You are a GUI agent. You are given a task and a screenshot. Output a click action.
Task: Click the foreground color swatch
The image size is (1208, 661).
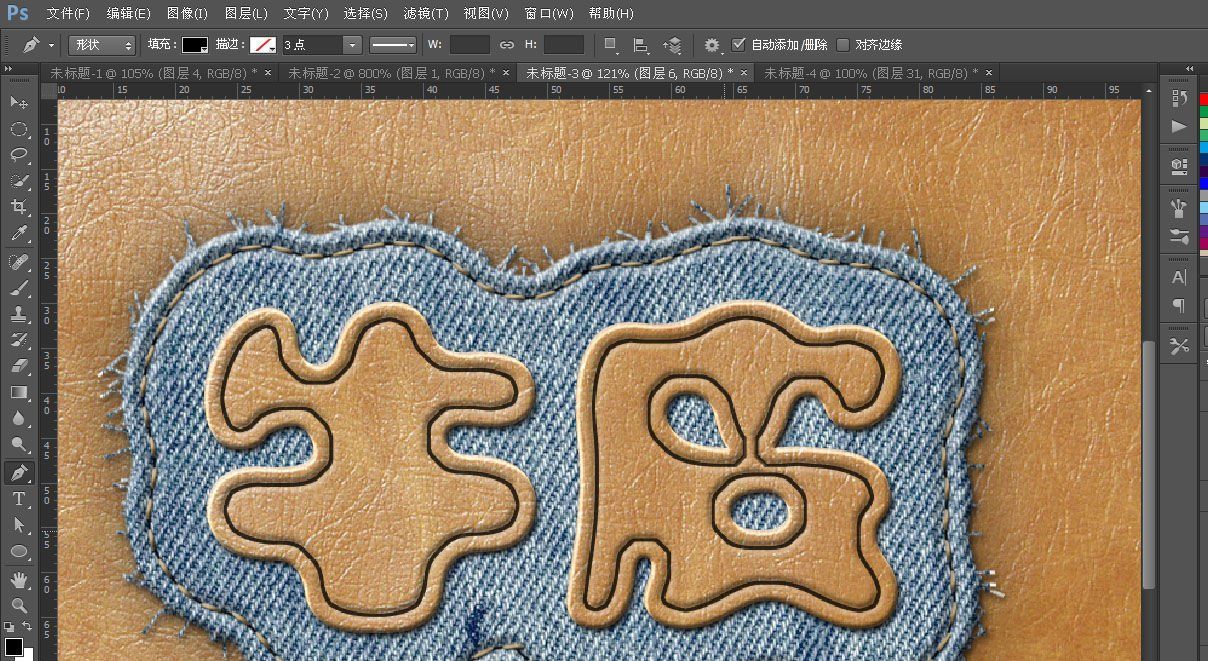[x=13, y=647]
